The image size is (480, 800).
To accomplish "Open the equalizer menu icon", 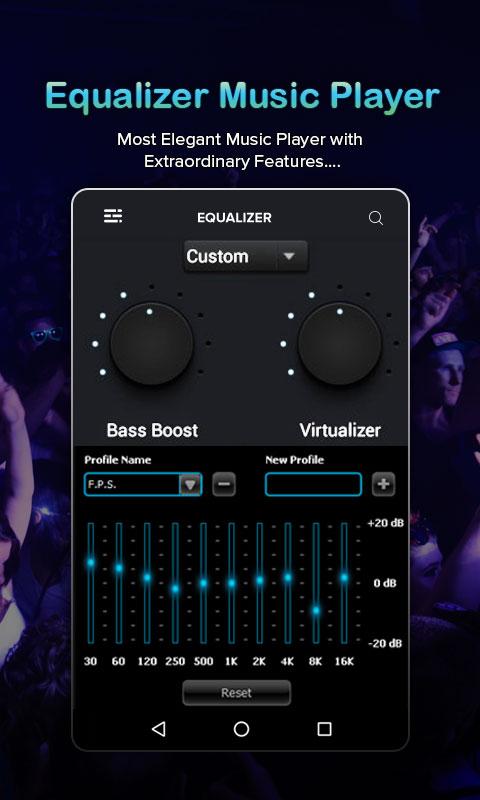I will [113, 216].
